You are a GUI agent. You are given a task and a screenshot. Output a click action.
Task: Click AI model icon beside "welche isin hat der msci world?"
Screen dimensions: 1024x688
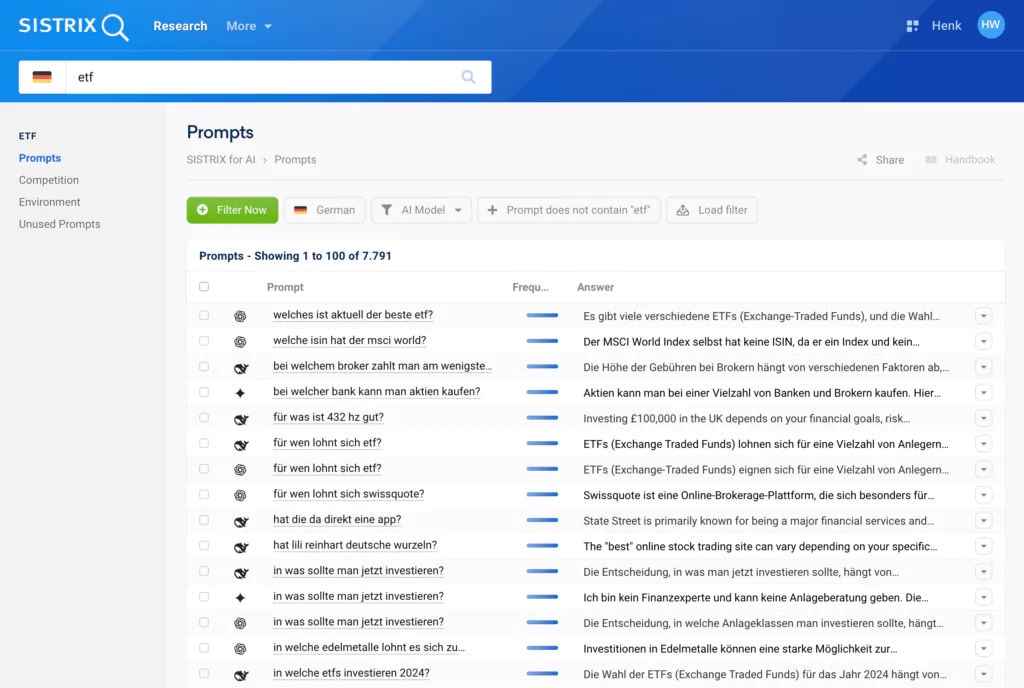pyautogui.click(x=240, y=341)
